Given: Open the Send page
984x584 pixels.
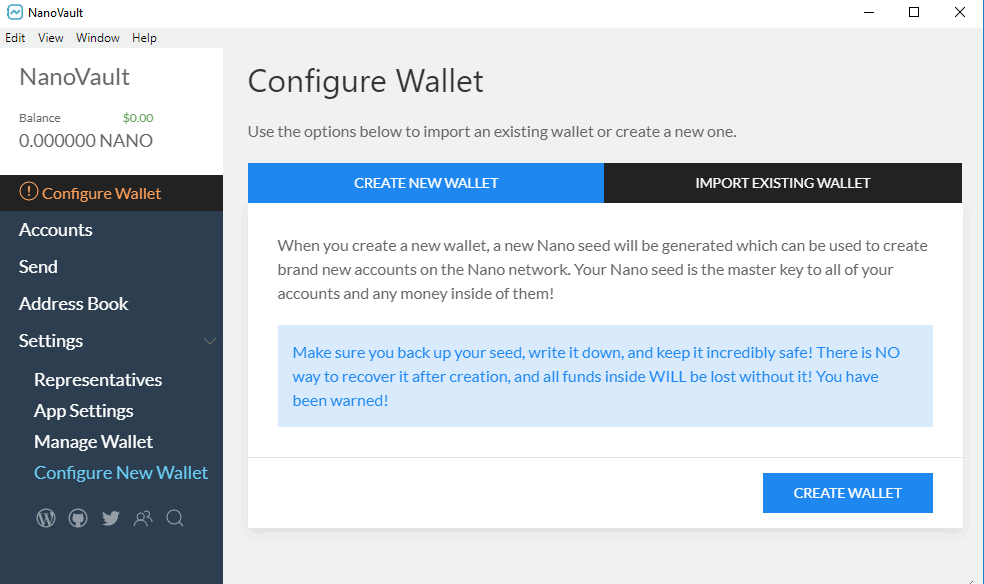Looking at the screenshot, I should pos(38,267).
